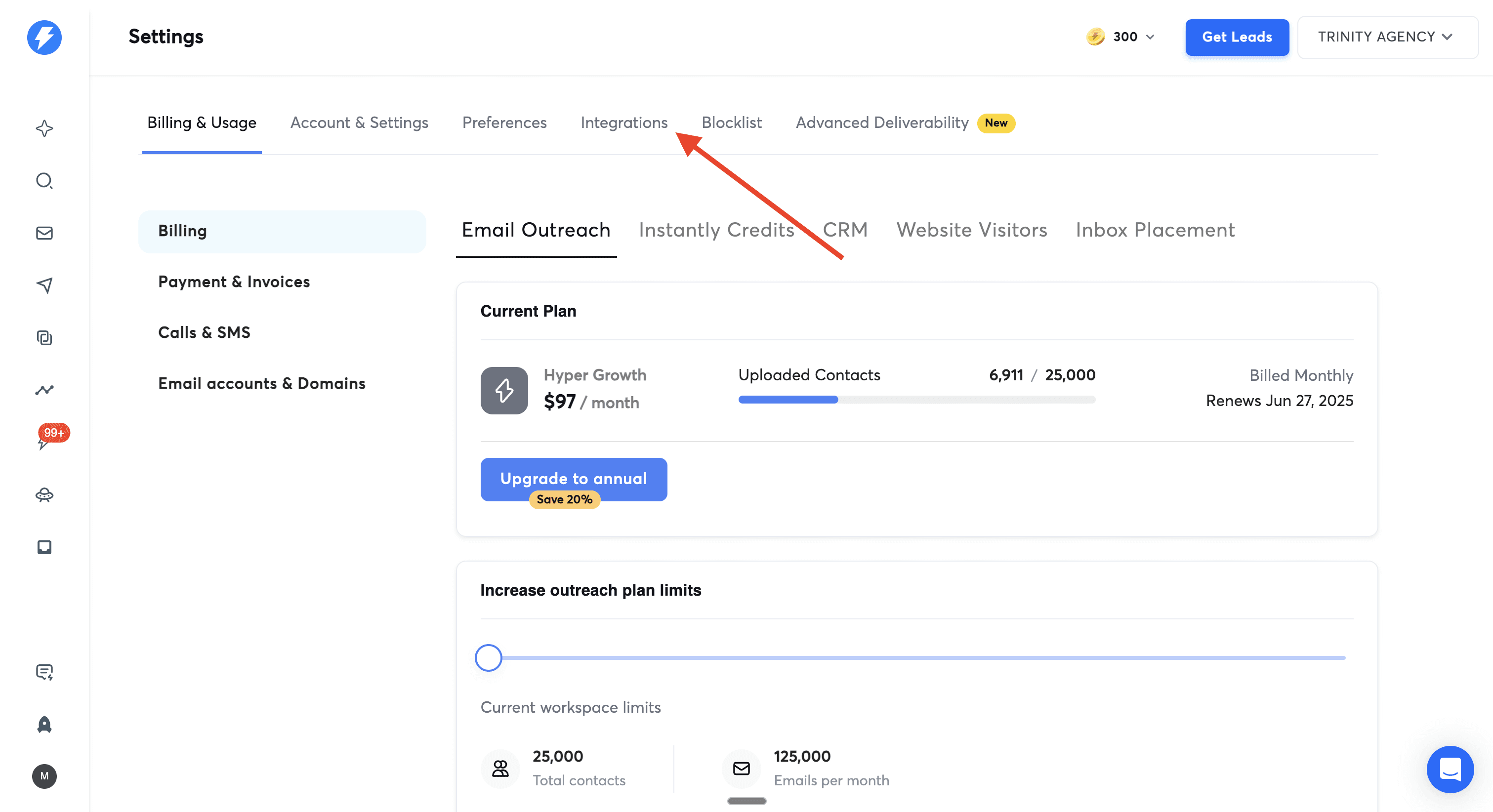
Task: Open the lightning icon with 99+ badge
Action: click(x=44, y=442)
